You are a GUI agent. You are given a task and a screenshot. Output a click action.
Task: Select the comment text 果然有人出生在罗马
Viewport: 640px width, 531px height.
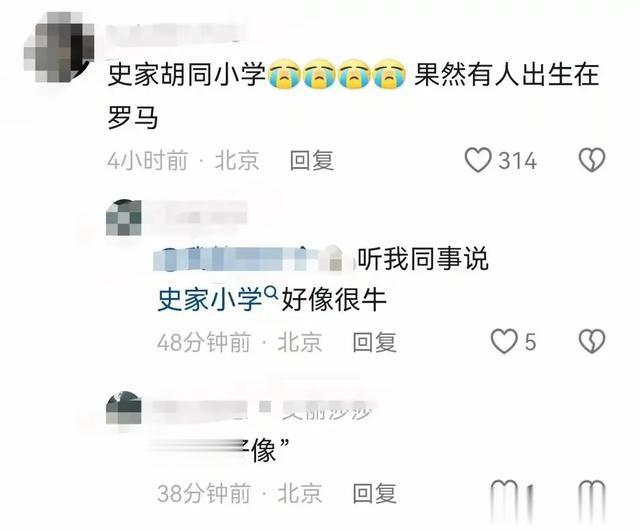353,96
